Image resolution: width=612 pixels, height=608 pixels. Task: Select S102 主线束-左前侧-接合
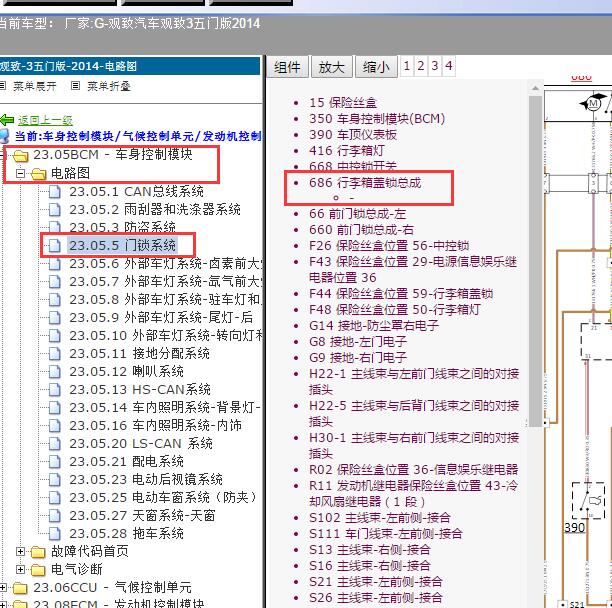tap(380, 518)
